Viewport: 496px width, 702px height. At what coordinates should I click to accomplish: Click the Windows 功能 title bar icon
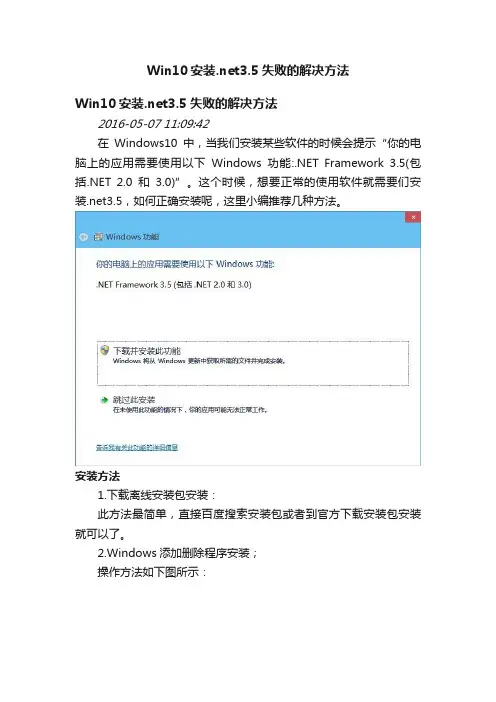tap(98, 237)
